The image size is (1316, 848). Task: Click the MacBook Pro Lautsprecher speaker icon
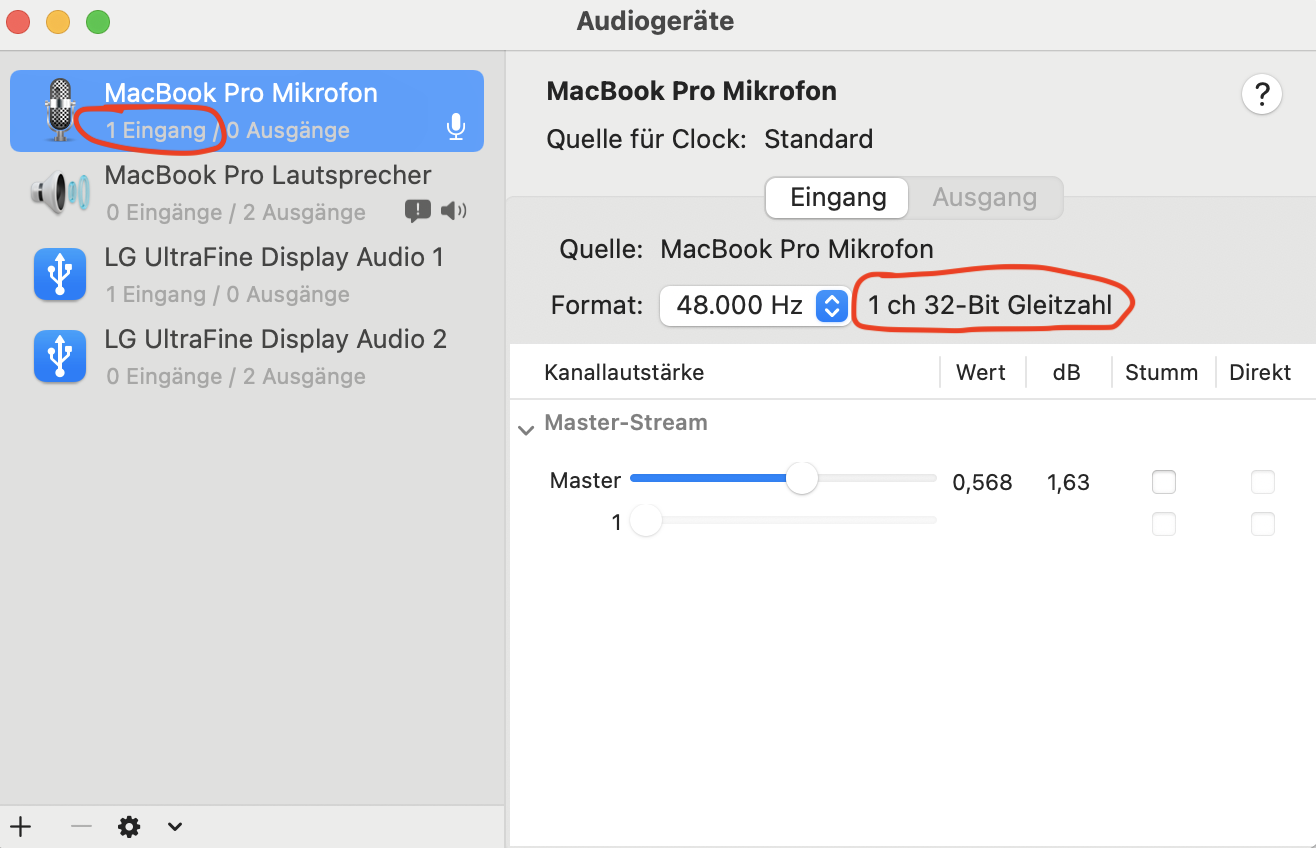(x=60, y=192)
